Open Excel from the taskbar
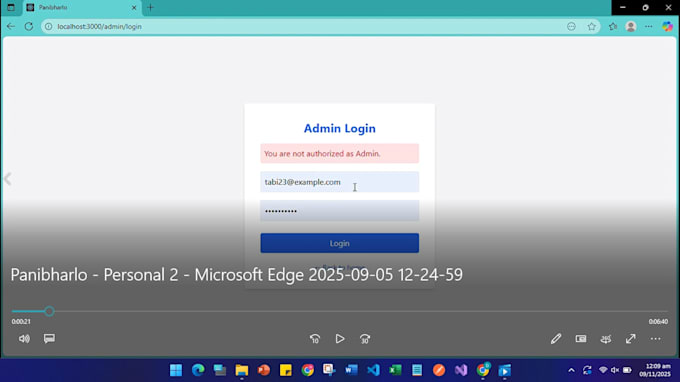This screenshot has width=680, height=382. point(395,370)
